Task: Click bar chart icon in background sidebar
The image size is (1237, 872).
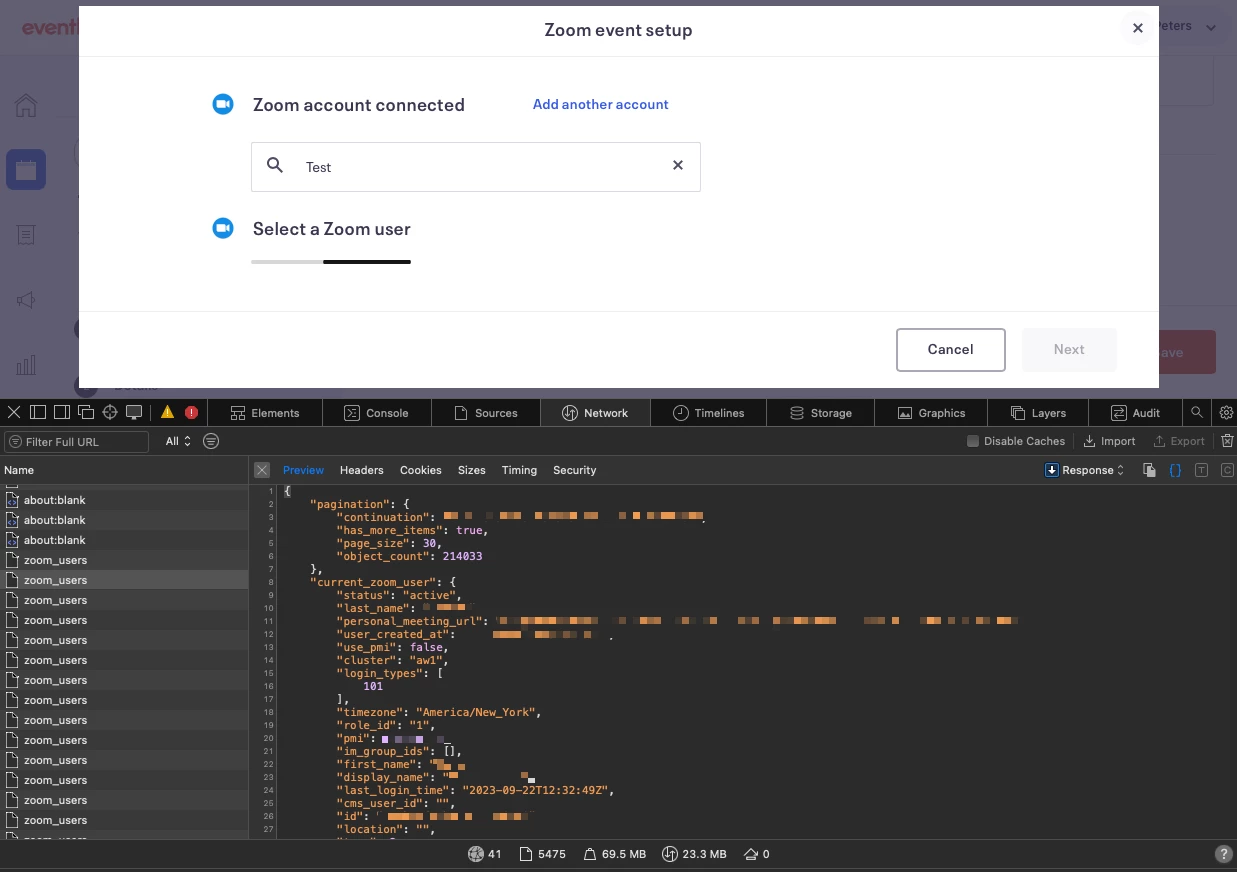Action: (26, 365)
